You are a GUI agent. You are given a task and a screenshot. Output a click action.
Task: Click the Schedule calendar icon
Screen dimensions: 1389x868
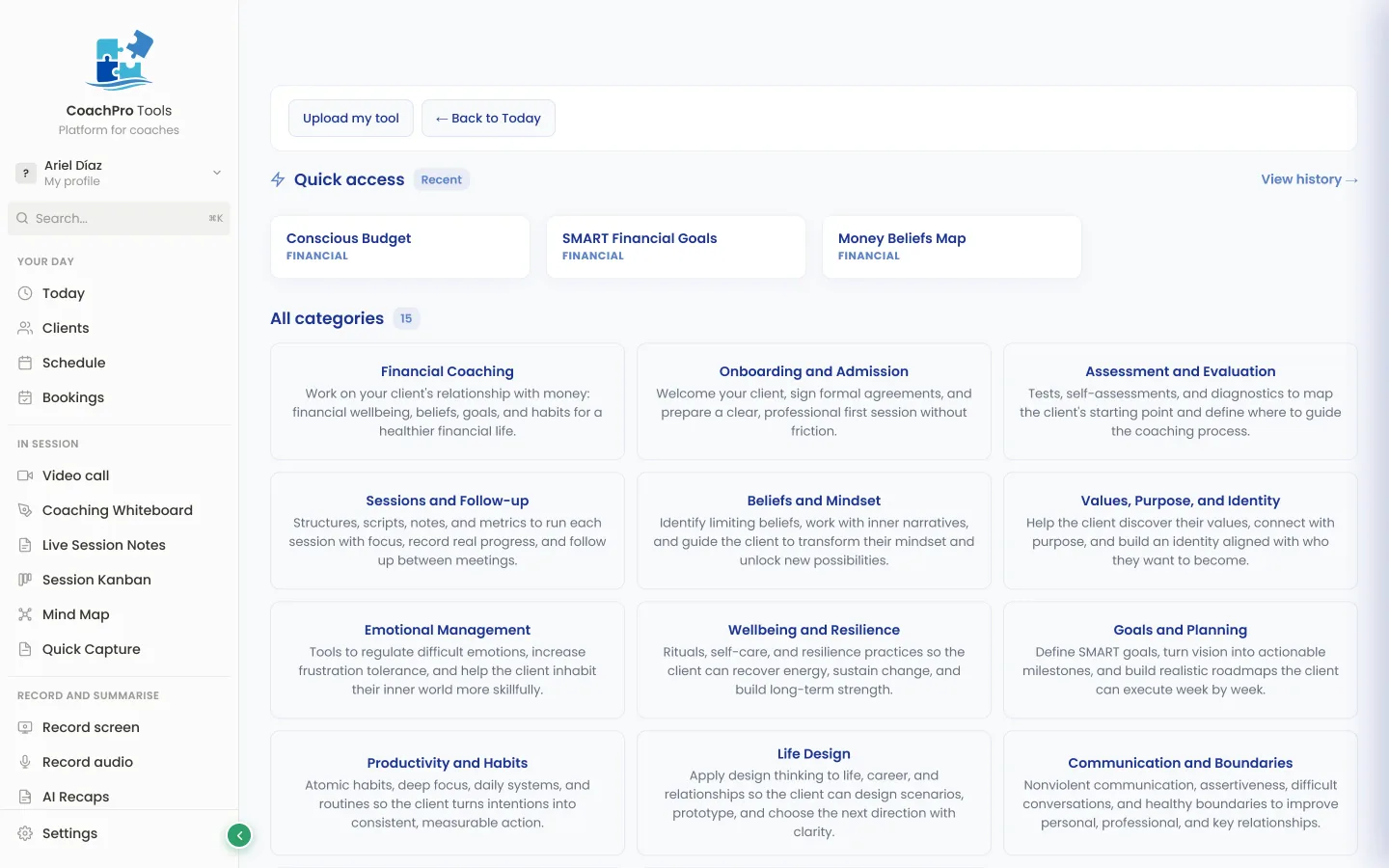tap(25, 363)
